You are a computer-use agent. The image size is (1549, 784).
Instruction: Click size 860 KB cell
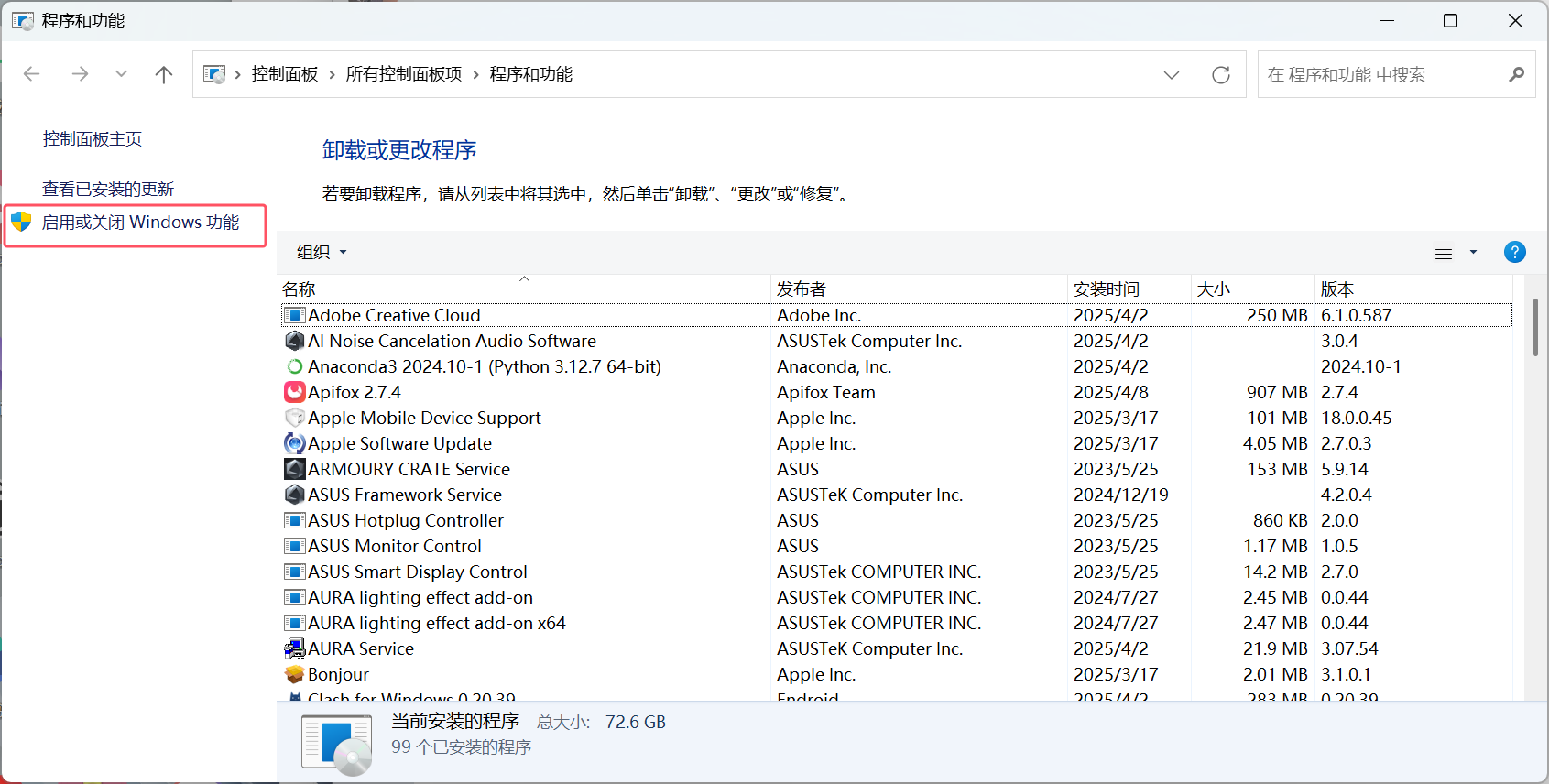(1281, 520)
